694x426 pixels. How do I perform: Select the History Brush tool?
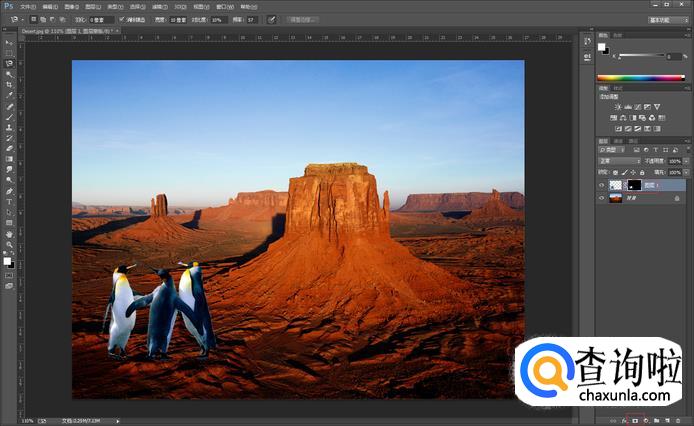[9, 138]
